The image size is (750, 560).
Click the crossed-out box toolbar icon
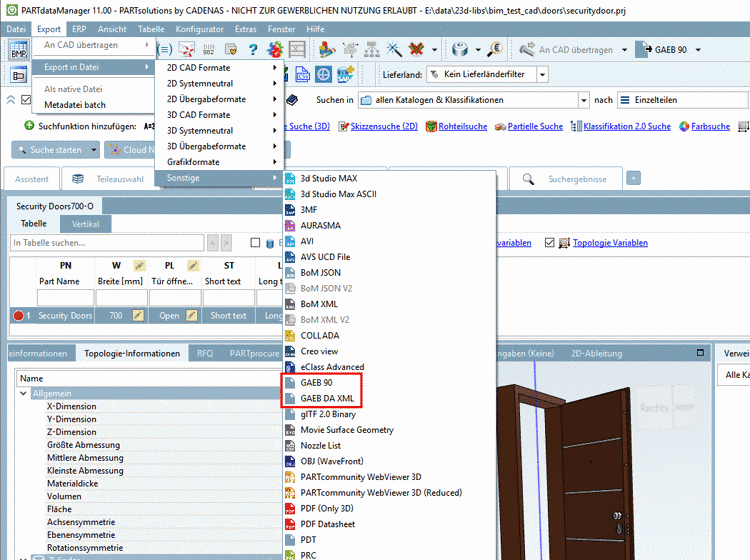click(x=297, y=49)
